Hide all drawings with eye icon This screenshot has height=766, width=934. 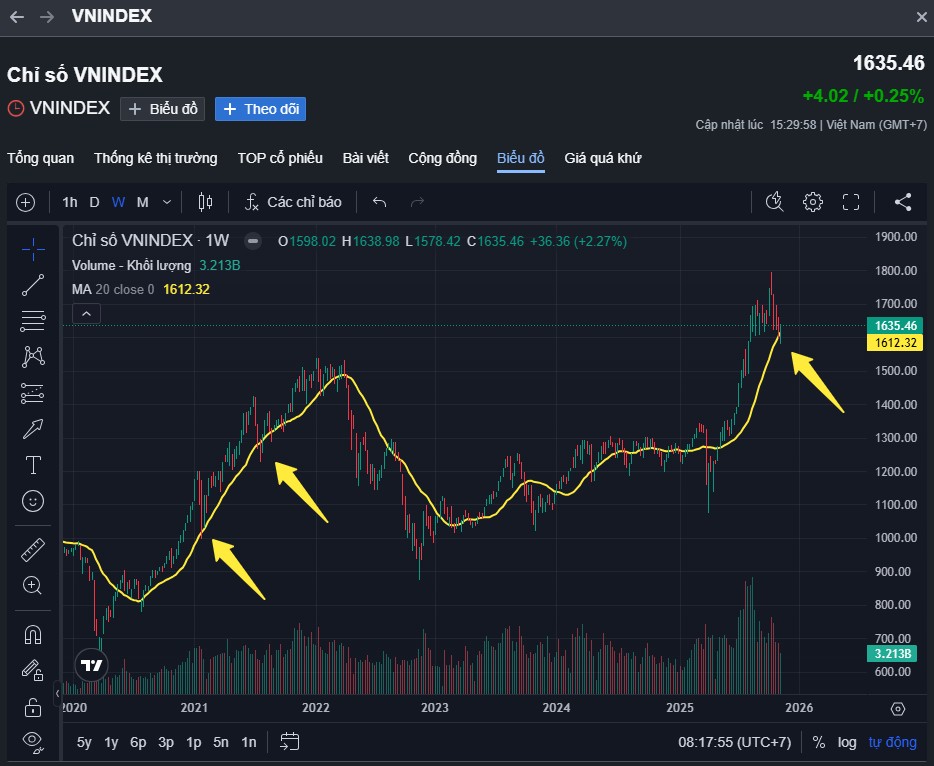33,741
